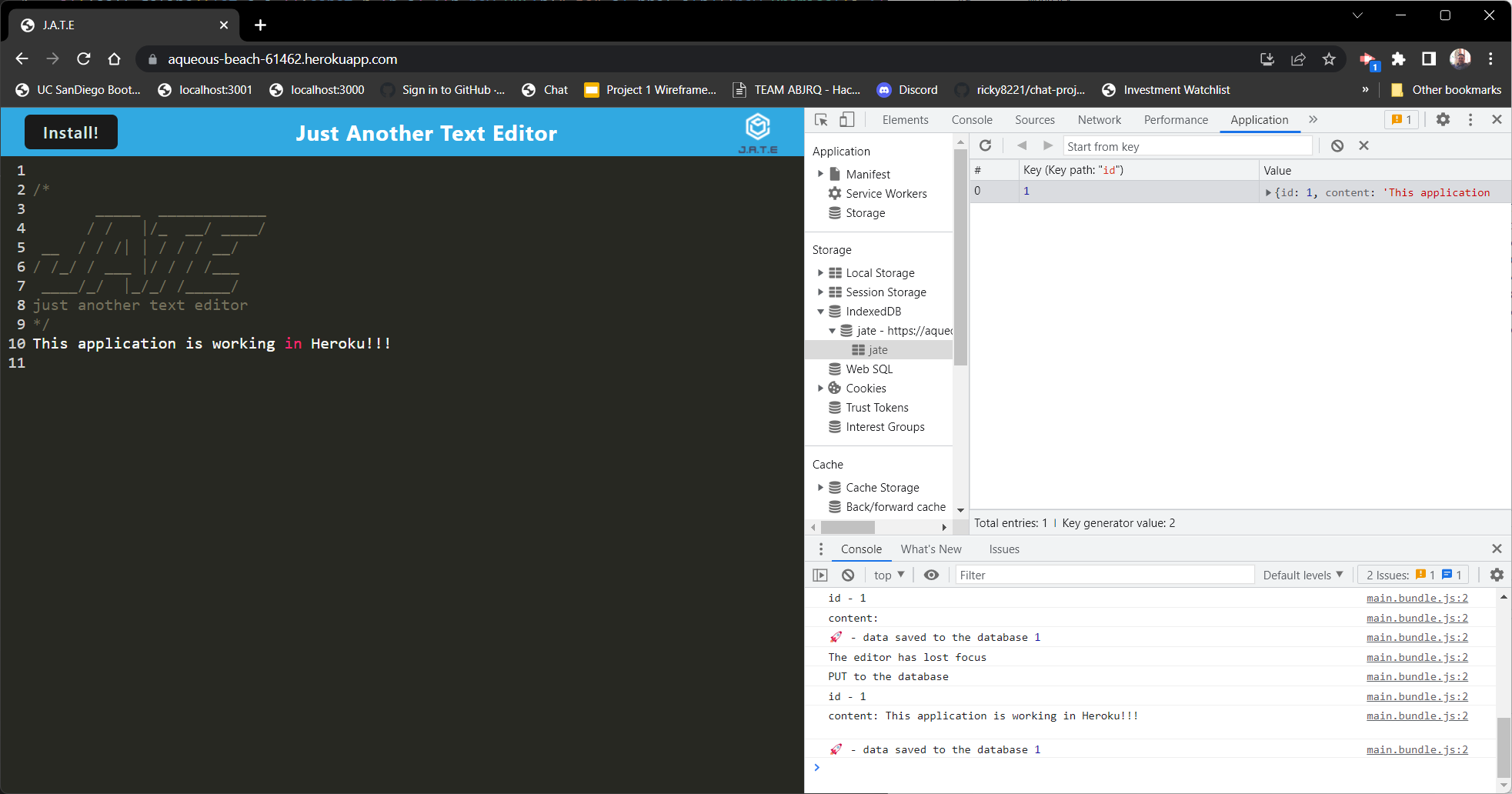Open the main.bundle.js:2 source link
This screenshot has width=1512, height=794.
1417,598
